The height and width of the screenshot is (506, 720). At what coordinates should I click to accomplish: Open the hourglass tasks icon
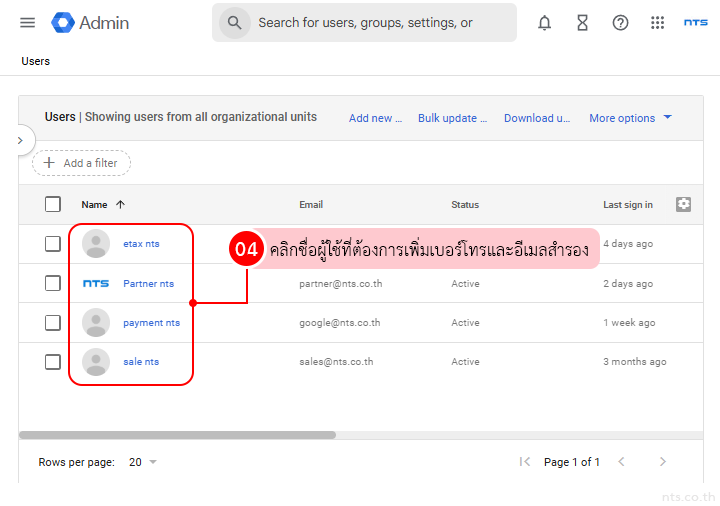coord(582,22)
